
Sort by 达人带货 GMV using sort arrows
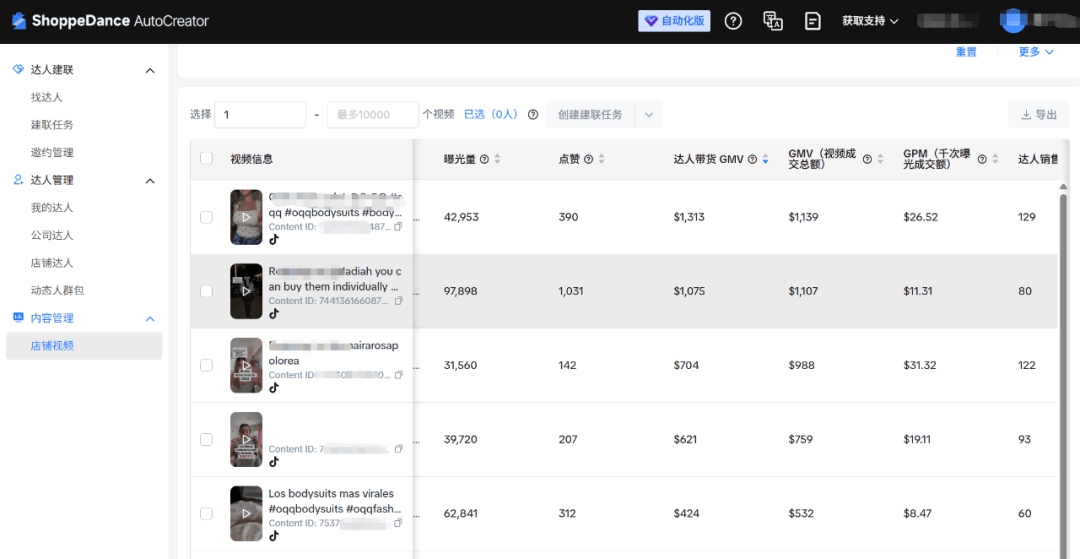pos(765,159)
